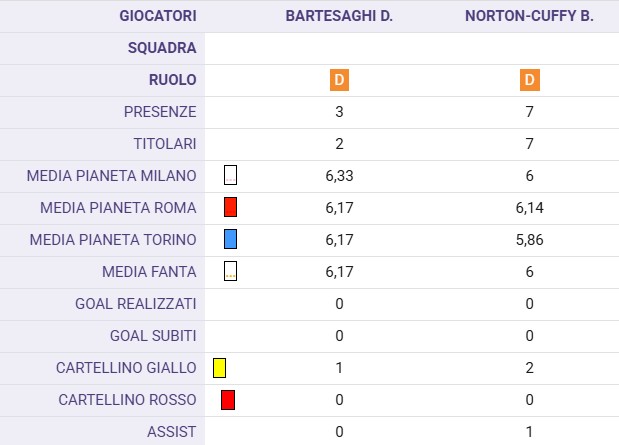The image size is (619, 445).
Task: Select the NORTON-CUFFY B. column header
Action: [529, 16]
